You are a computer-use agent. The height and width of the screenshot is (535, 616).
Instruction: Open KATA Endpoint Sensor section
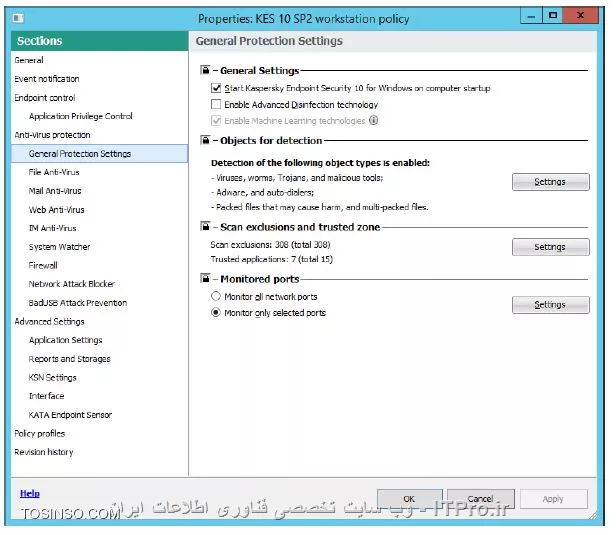[x=70, y=415]
